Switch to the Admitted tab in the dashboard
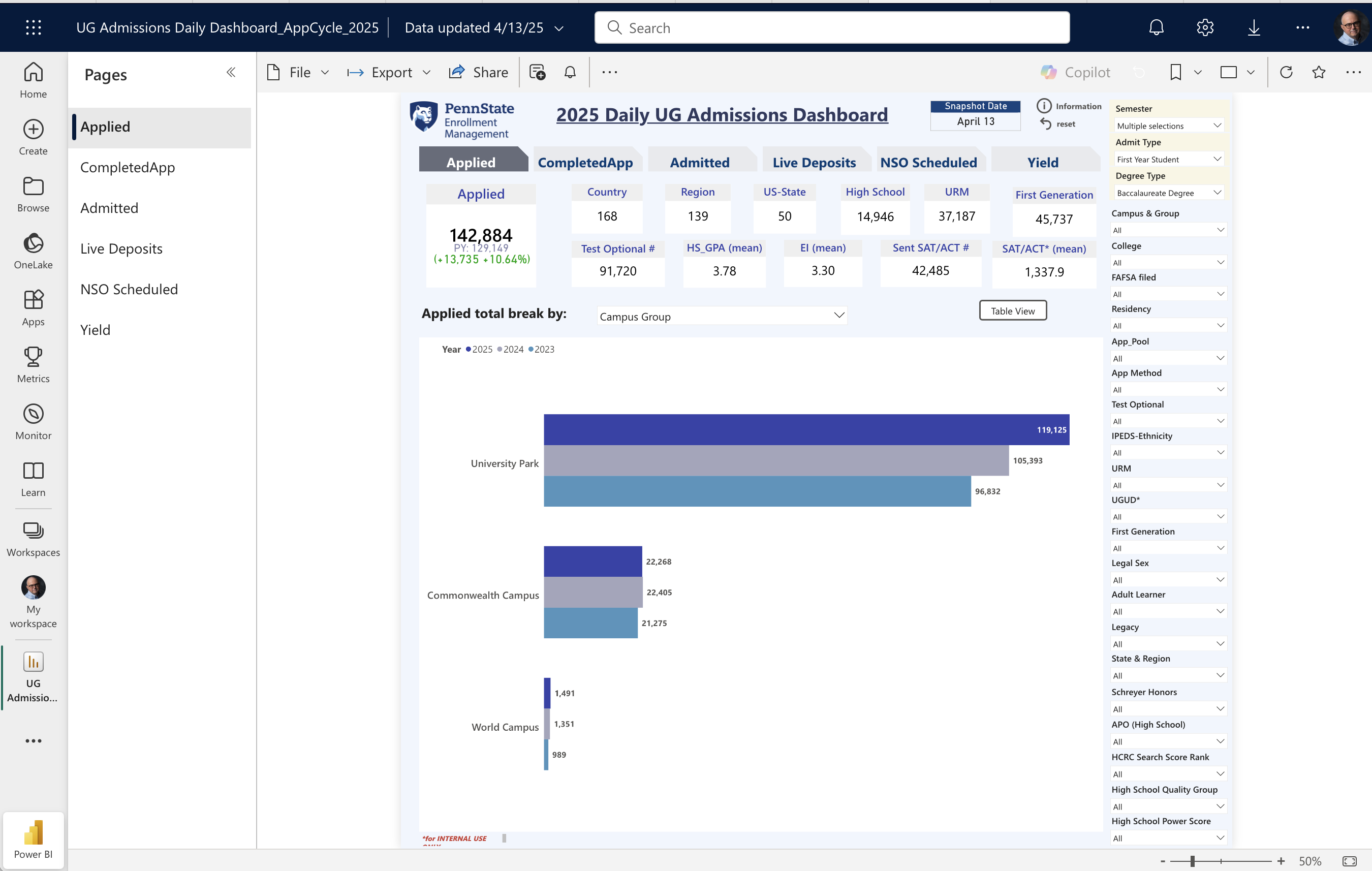 point(699,162)
